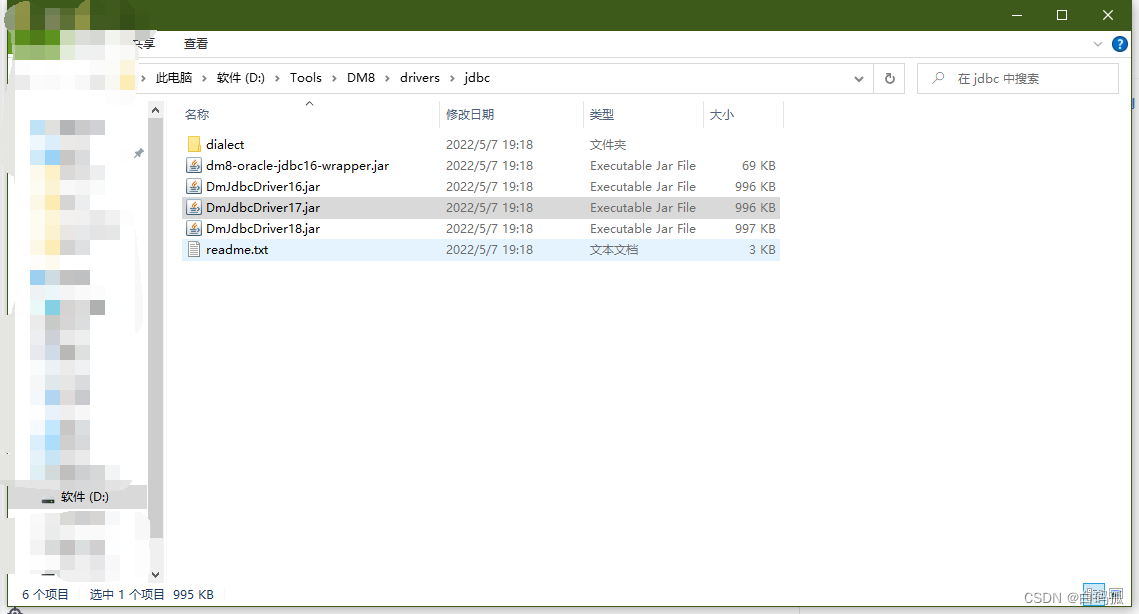The image size is (1139, 614).
Task: Click the date cell of the dialect row
Action: point(490,145)
